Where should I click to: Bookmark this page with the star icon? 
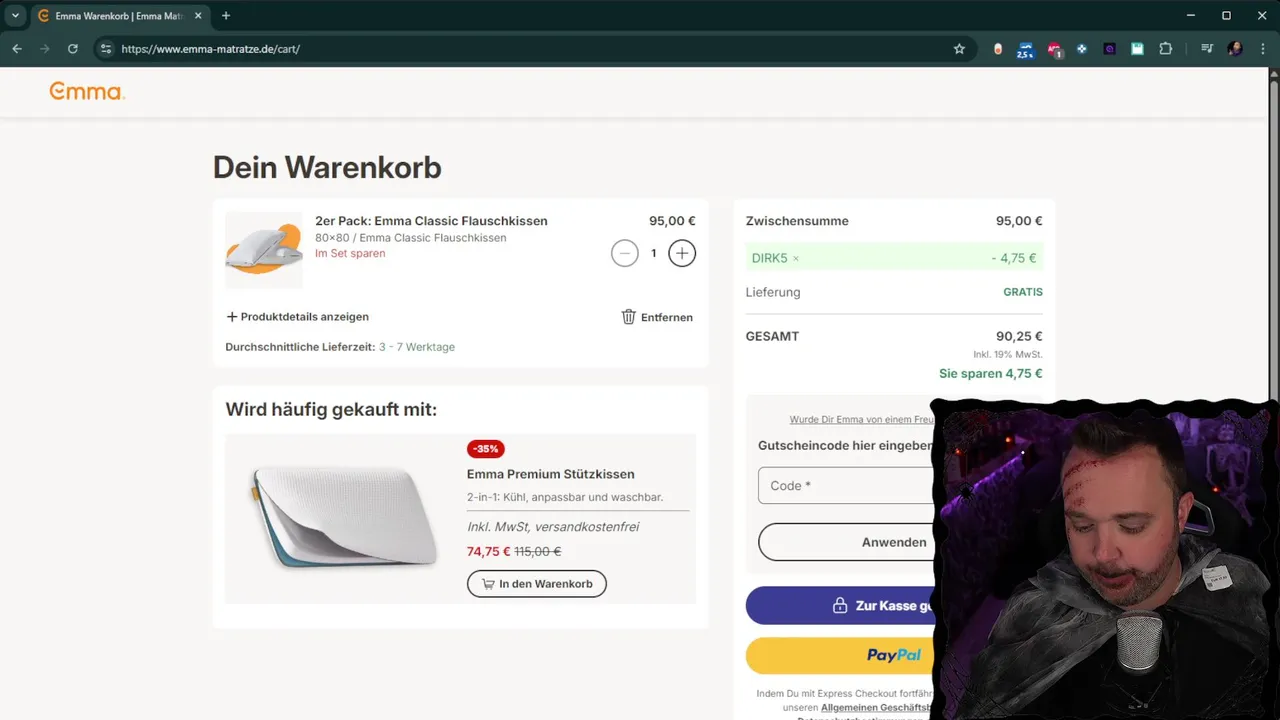click(x=959, y=49)
